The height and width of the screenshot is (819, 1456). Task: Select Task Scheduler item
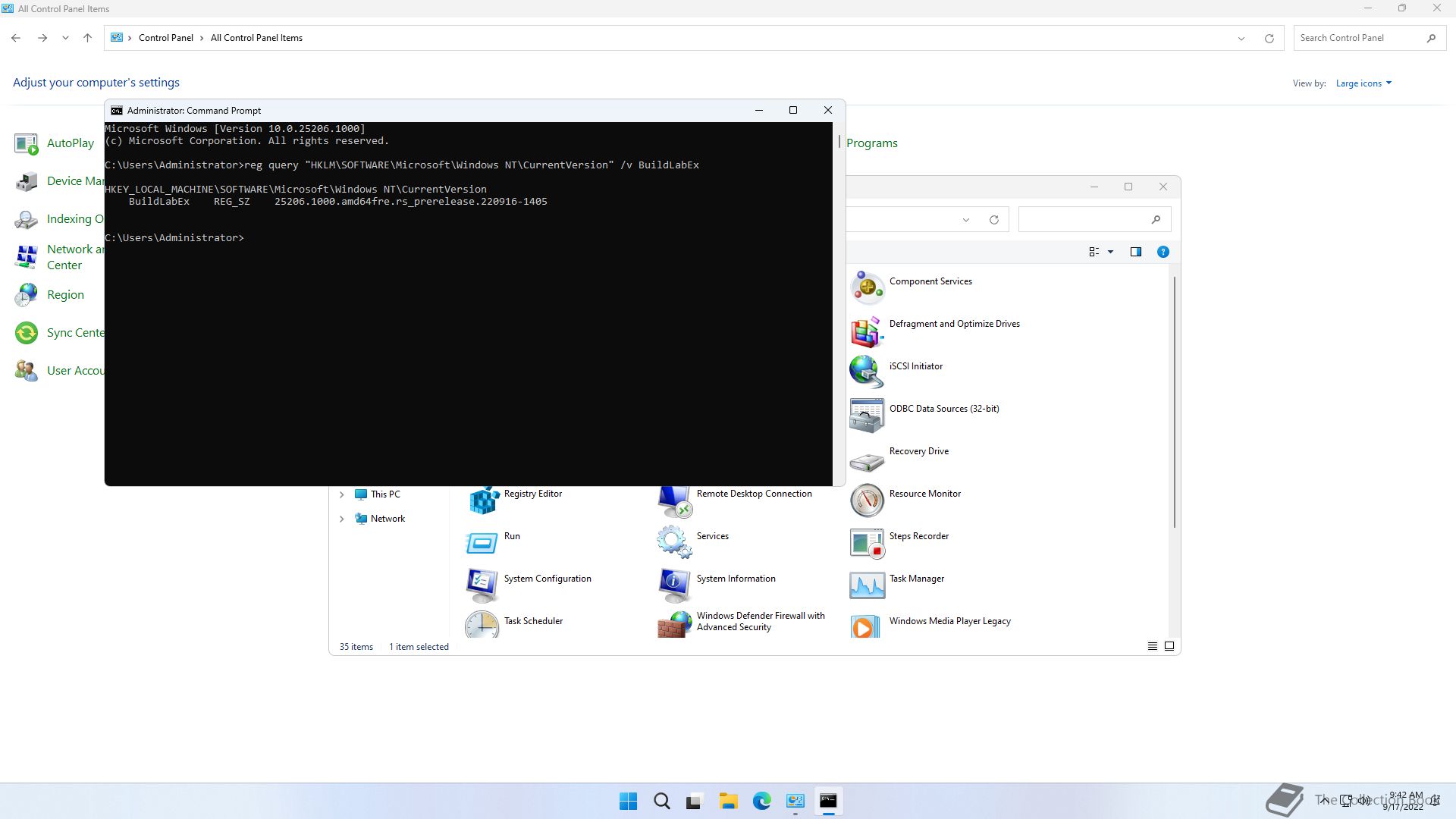click(x=533, y=621)
